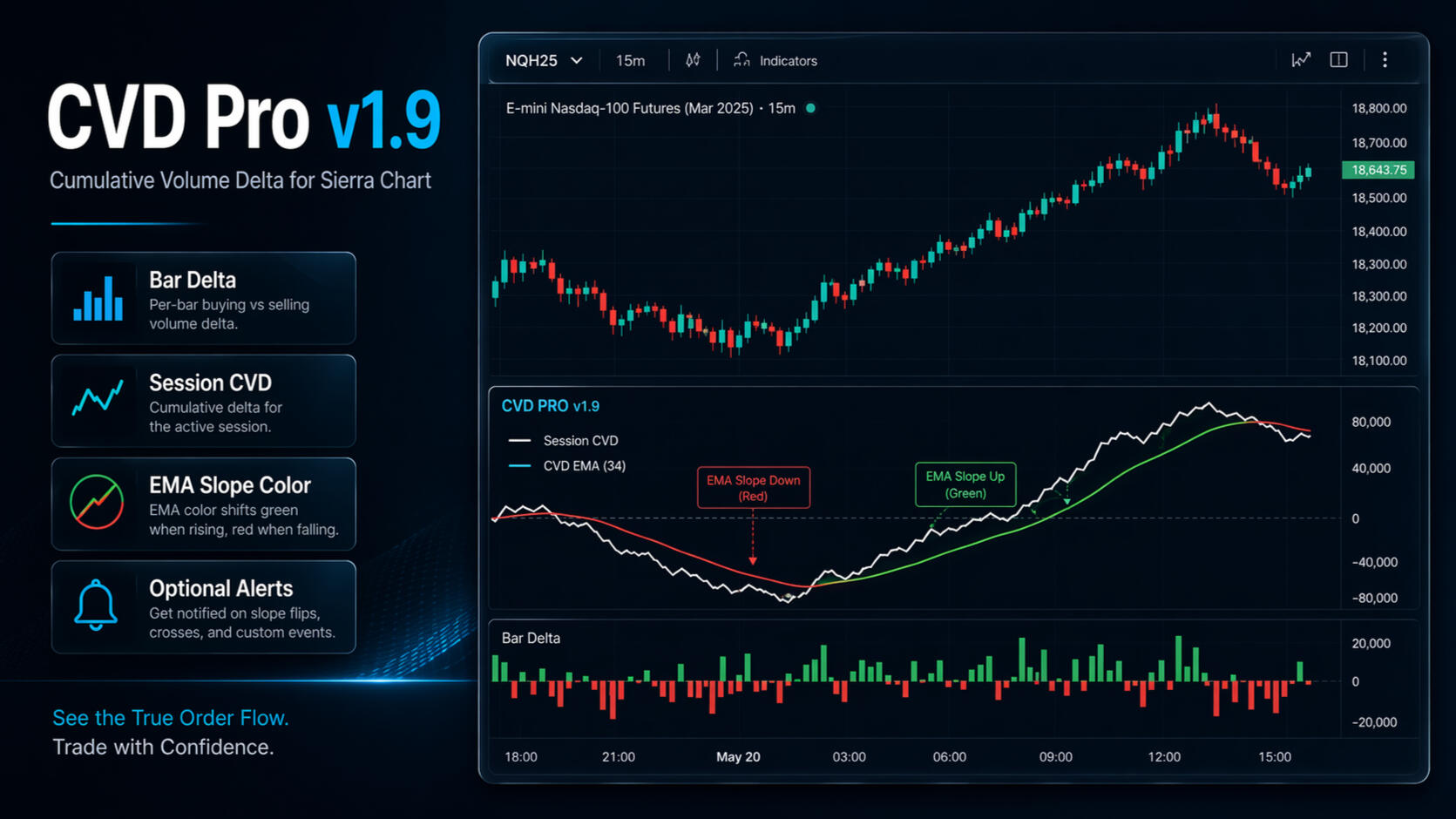Image resolution: width=1456 pixels, height=819 pixels.
Task: Select the 15m timeframe button
Action: tap(630, 61)
